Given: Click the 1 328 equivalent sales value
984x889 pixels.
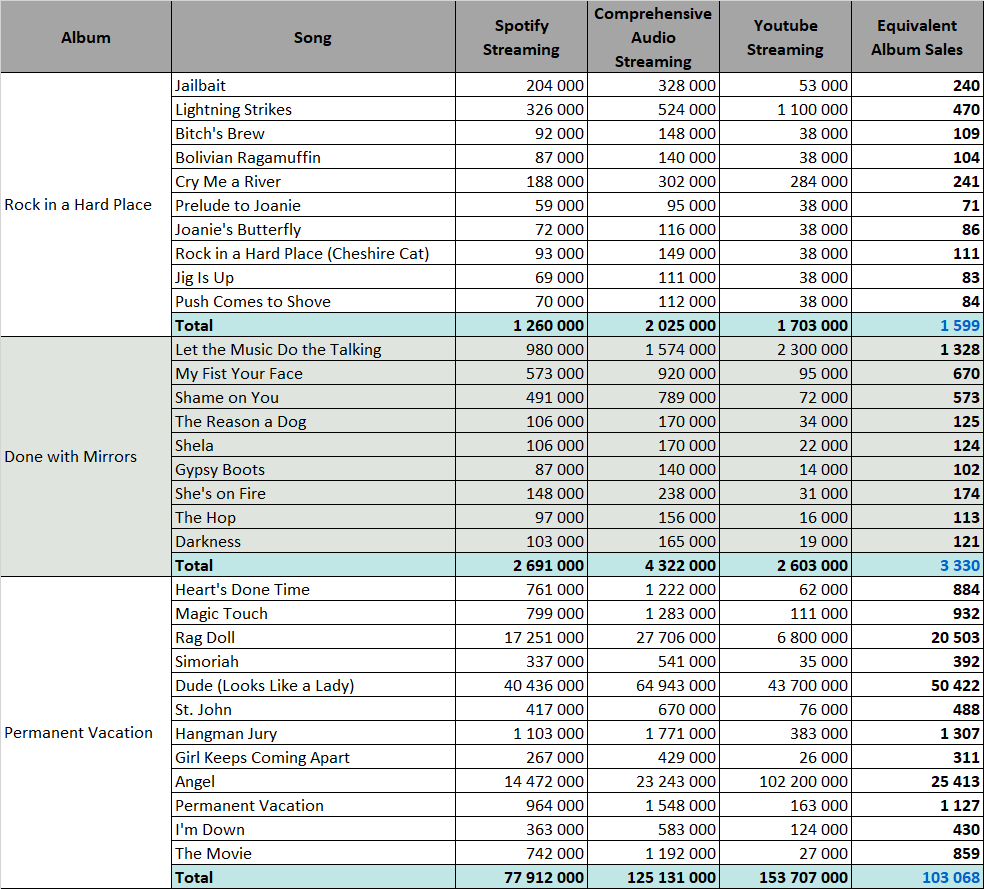Looking at the screenshot, I should (917, 349).
